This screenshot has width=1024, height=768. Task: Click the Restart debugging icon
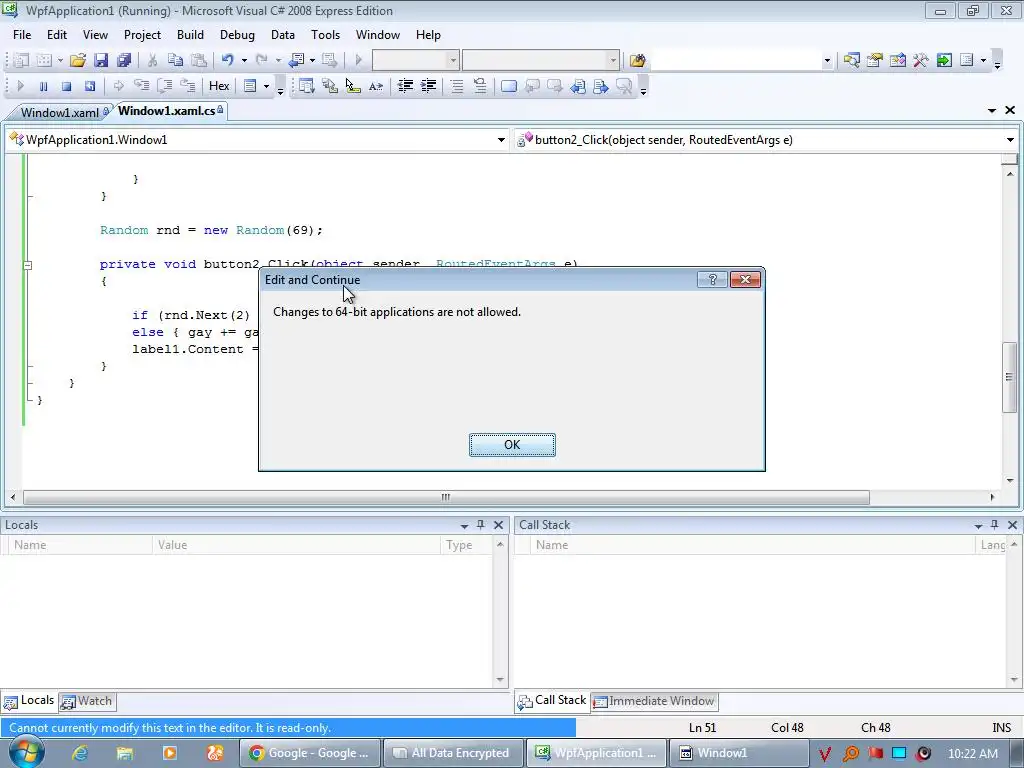pyautogui.click(x=89, y=86)
